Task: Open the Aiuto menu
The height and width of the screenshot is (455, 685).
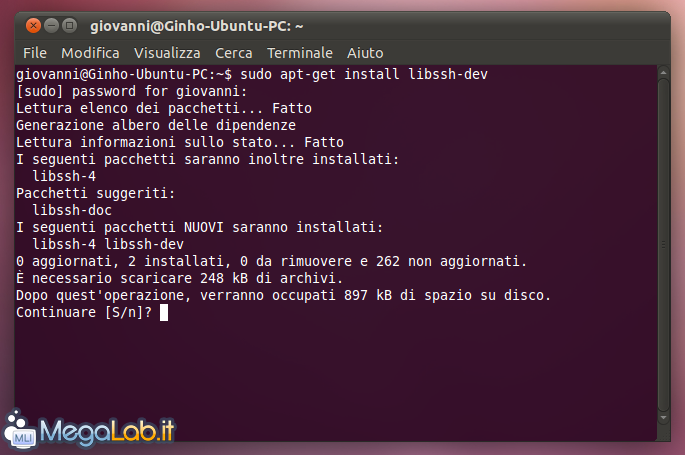Action: pyautogui.click(x=365, y=53)
